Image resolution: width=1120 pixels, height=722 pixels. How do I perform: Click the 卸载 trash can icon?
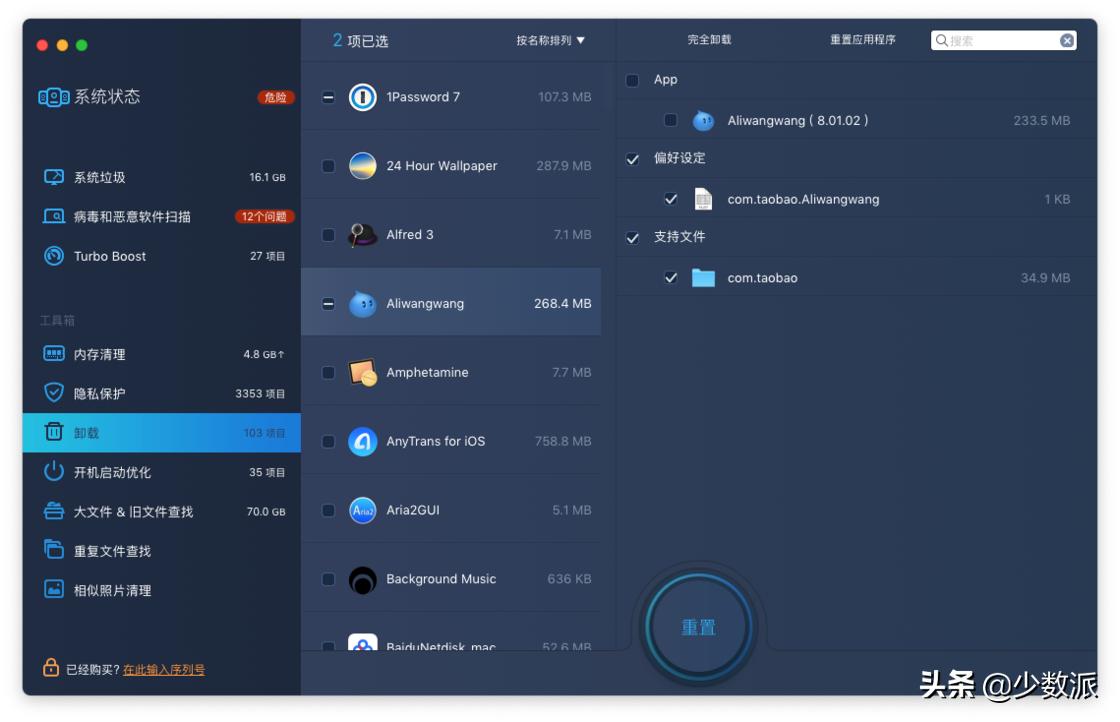tap(54, 432)
